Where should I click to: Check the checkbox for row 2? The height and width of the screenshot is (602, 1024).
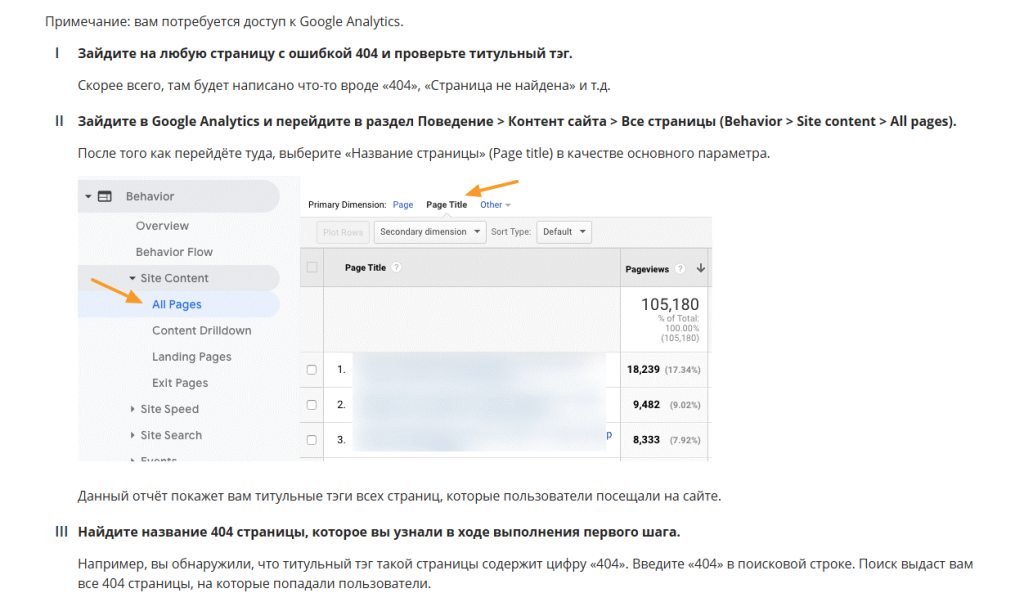(312, 404)
